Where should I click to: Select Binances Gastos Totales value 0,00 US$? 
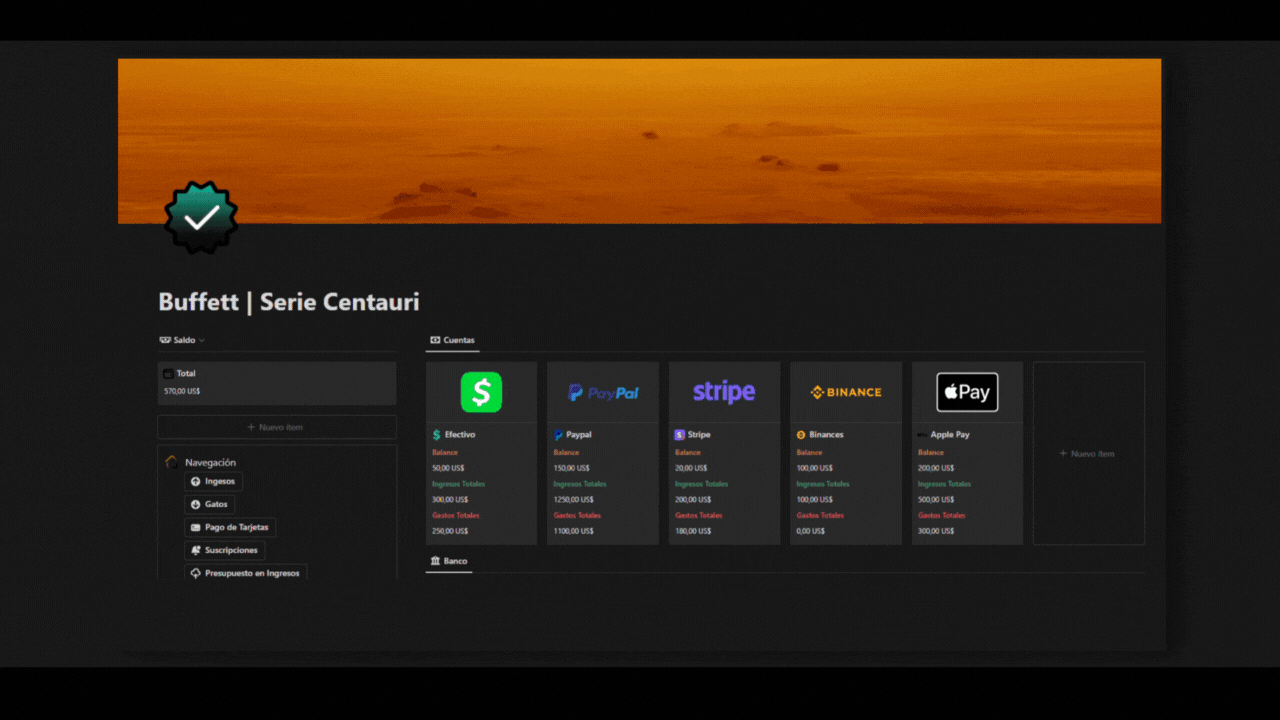811,531
